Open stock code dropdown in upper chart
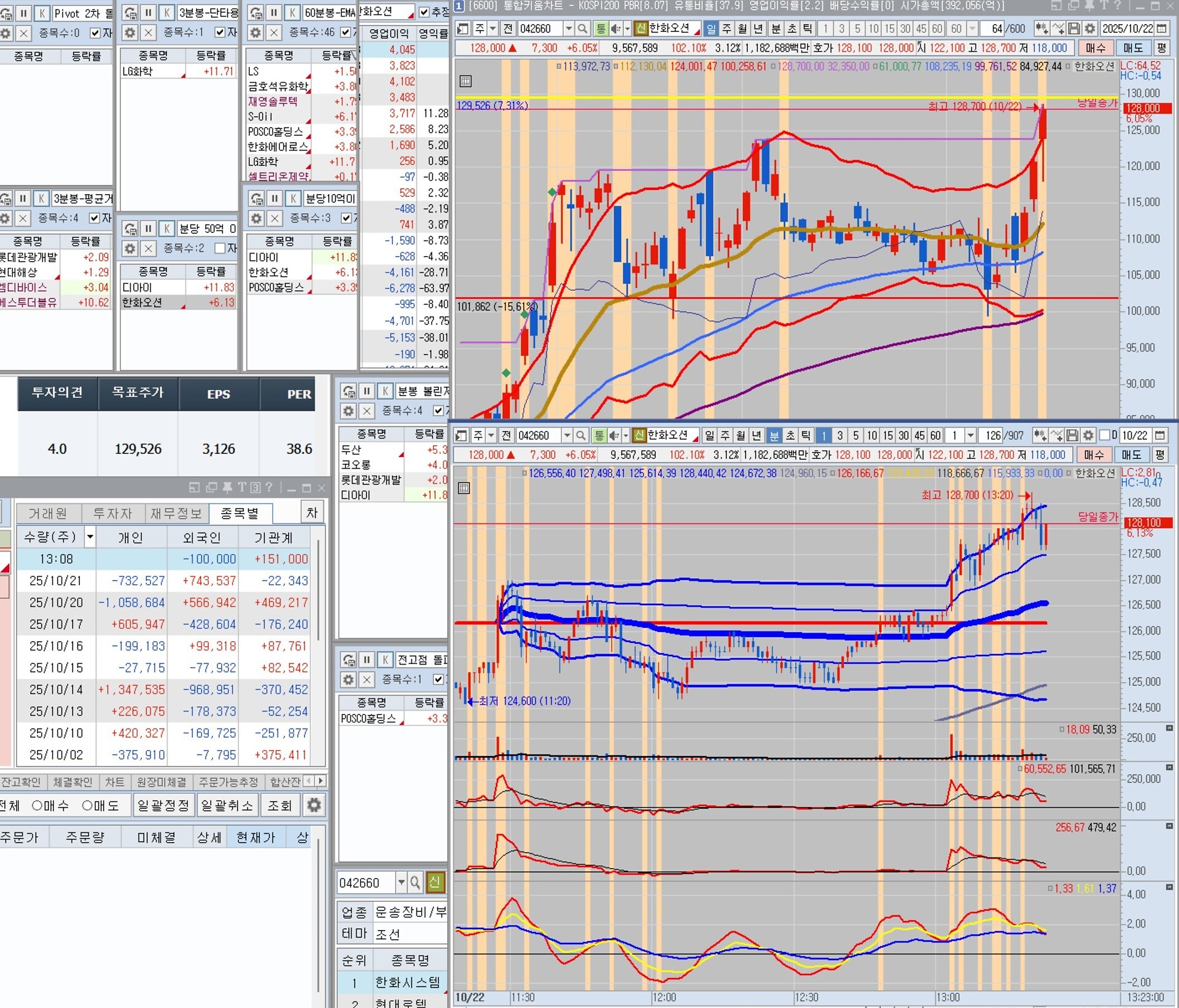 click(568, 29)
